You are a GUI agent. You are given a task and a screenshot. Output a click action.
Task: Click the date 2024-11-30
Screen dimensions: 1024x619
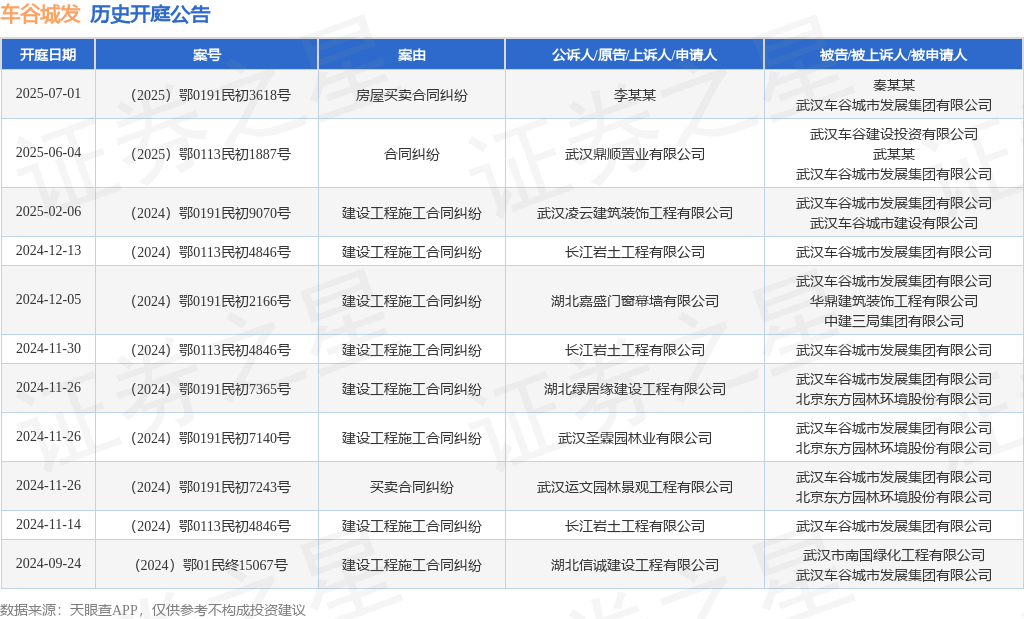(48, 348)
